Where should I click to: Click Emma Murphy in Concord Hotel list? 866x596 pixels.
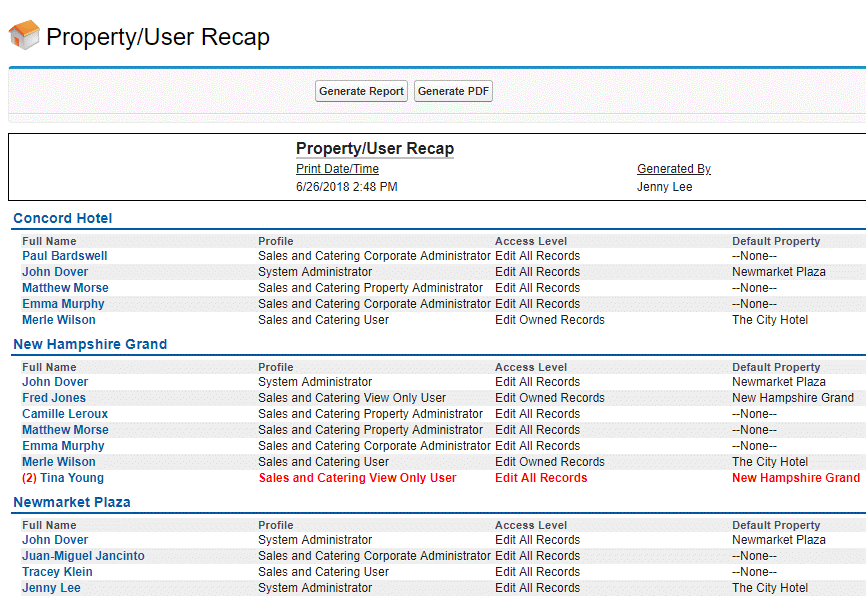(x=63, y=304)
